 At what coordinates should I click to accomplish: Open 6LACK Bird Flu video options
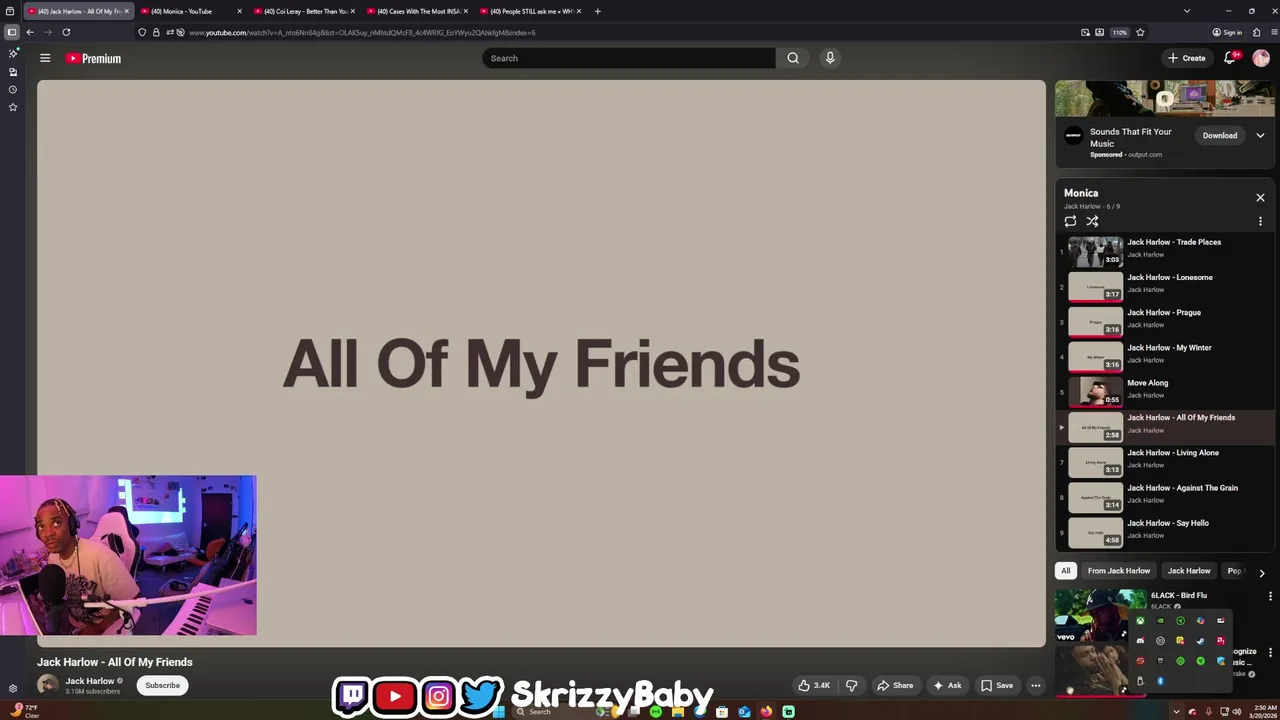(1270, 596)
